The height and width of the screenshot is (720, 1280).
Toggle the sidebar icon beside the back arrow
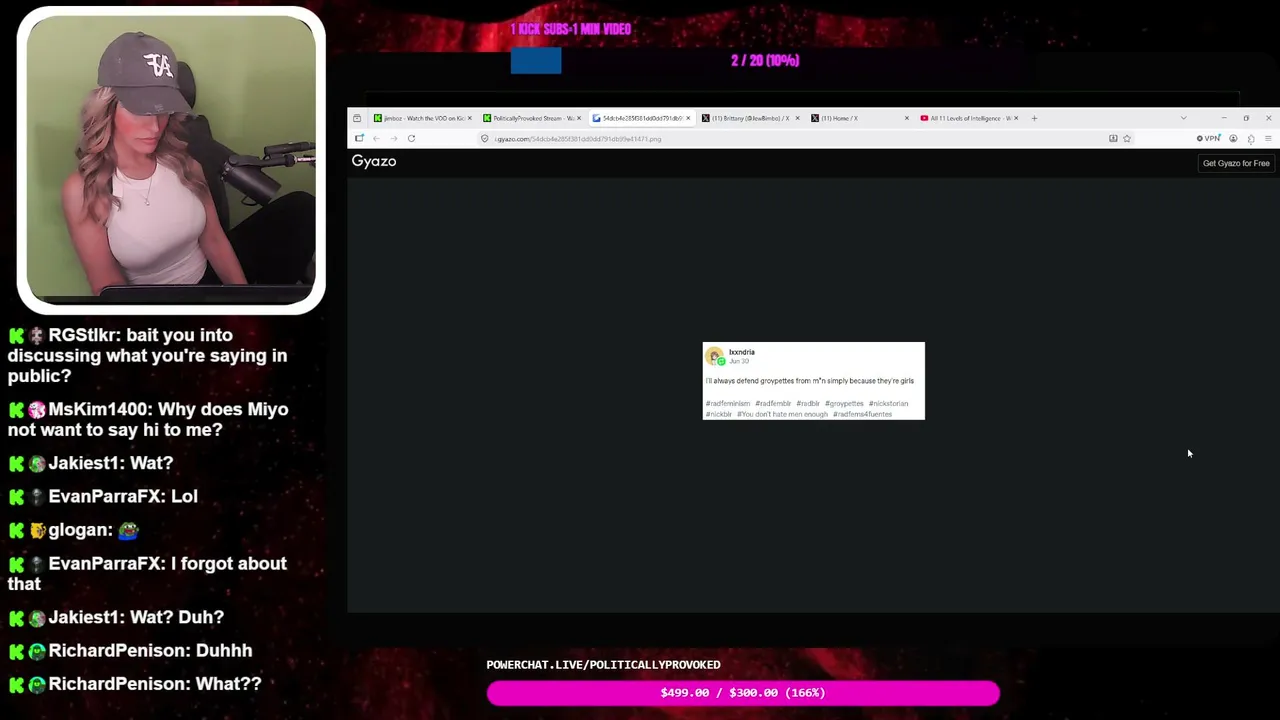(x=359, y=139)
